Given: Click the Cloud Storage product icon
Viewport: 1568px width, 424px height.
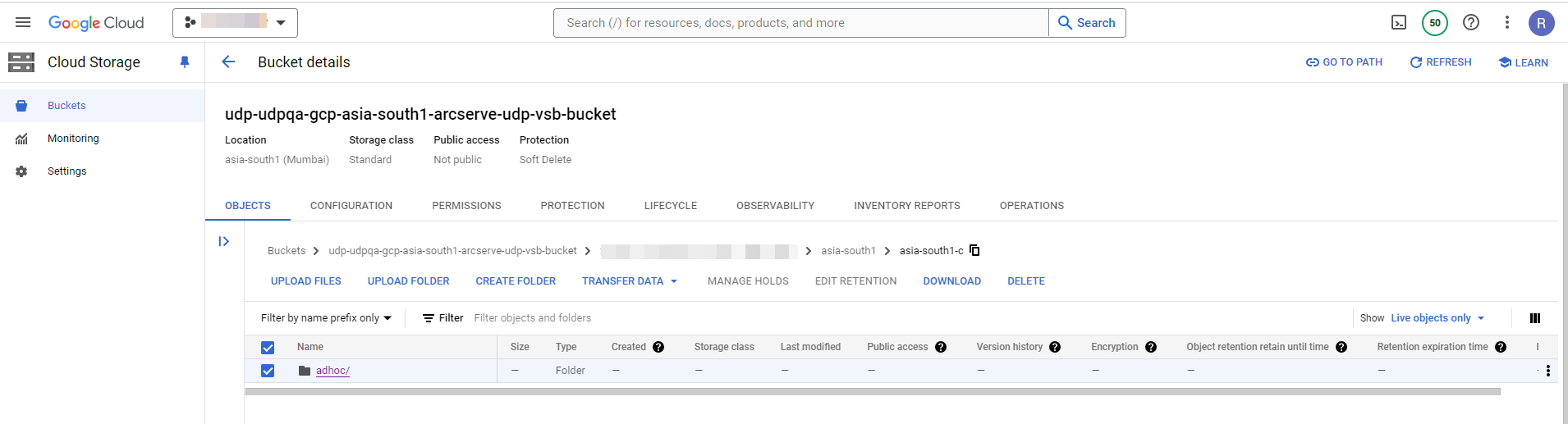Looking at the screenshot, I should pyautogui.click(x=21, y=62).
